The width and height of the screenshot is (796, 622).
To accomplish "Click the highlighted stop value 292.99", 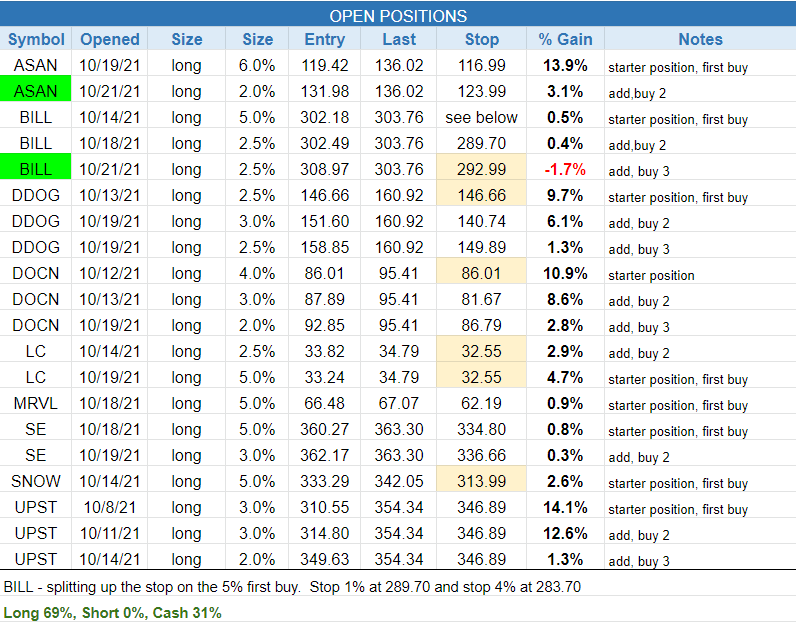I will pyautogui.click(x=481, y=169).
